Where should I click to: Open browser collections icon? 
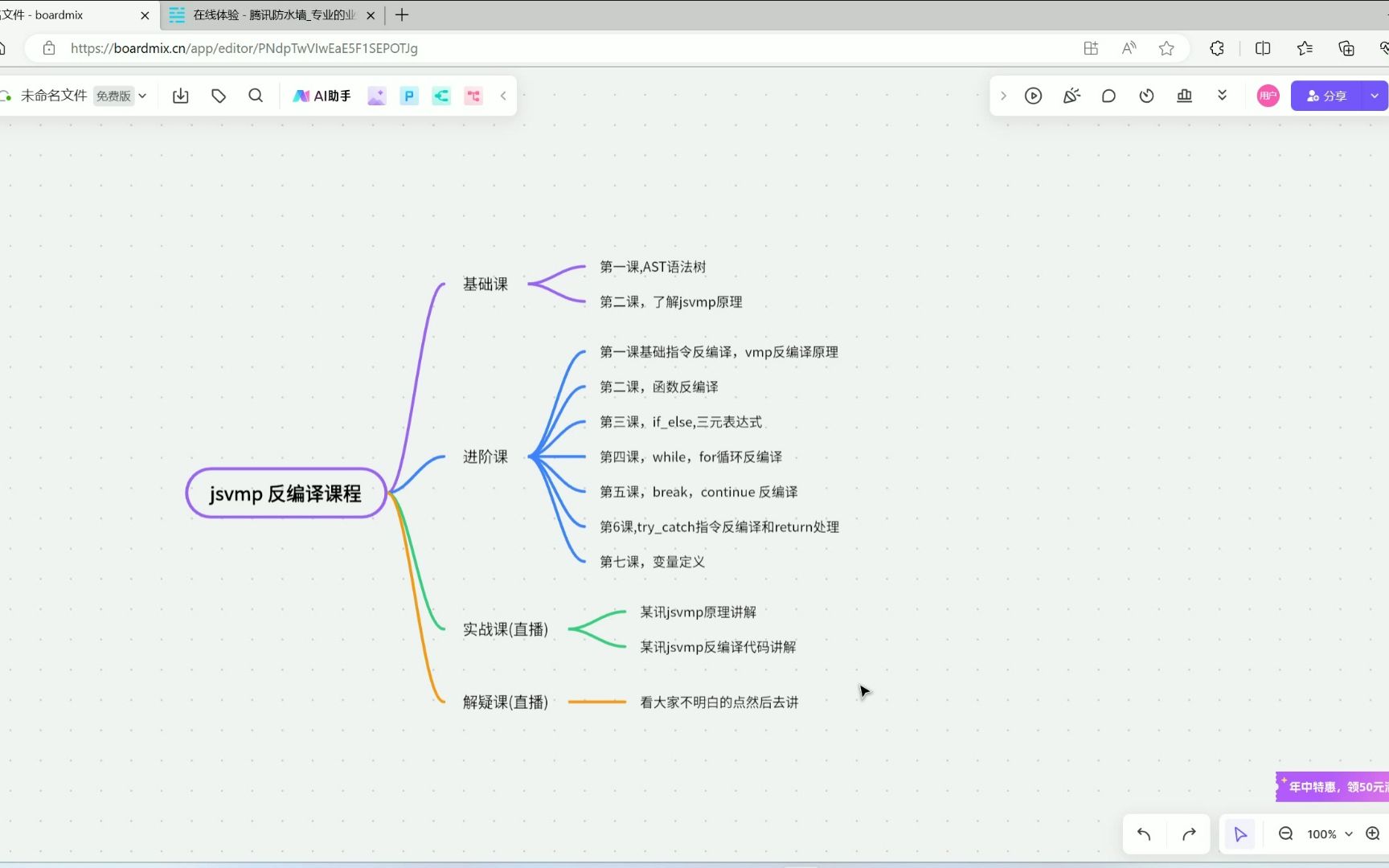click(x=1346, y=48)
